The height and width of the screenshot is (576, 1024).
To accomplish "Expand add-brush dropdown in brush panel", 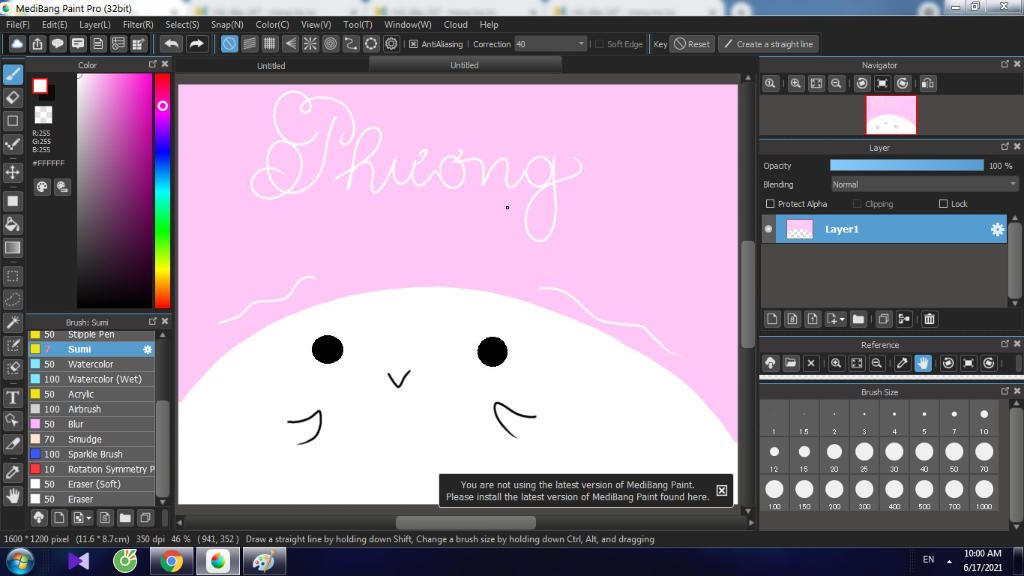I will point(89,519).
